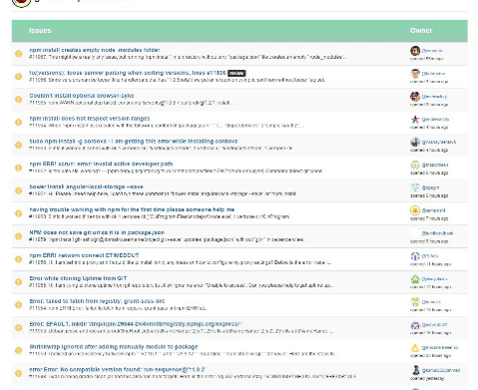Viewport: 478px width, 390px height.
Task: Click status icon for 'npm ERR! xcrun: error' issue
Action: click(x=19, y=168)
